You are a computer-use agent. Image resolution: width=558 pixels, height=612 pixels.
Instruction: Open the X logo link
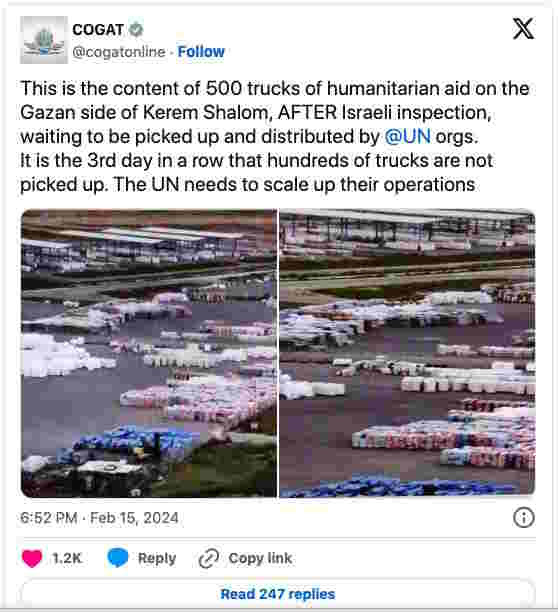523,29
